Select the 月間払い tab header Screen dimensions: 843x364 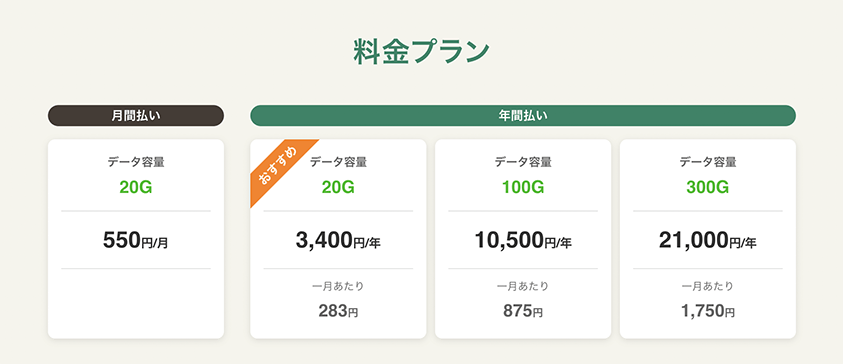136,116
